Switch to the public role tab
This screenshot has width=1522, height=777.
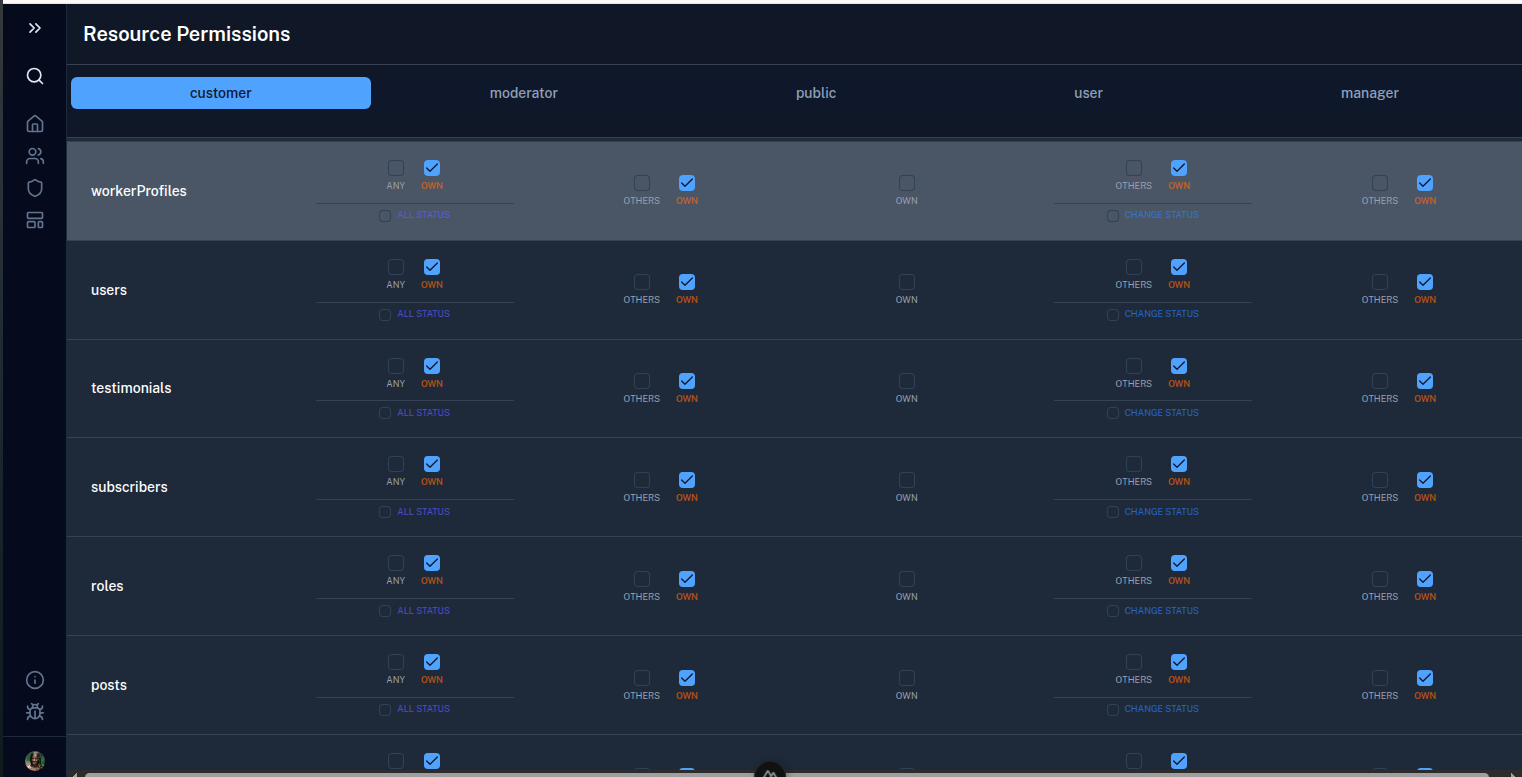(816, 93)
